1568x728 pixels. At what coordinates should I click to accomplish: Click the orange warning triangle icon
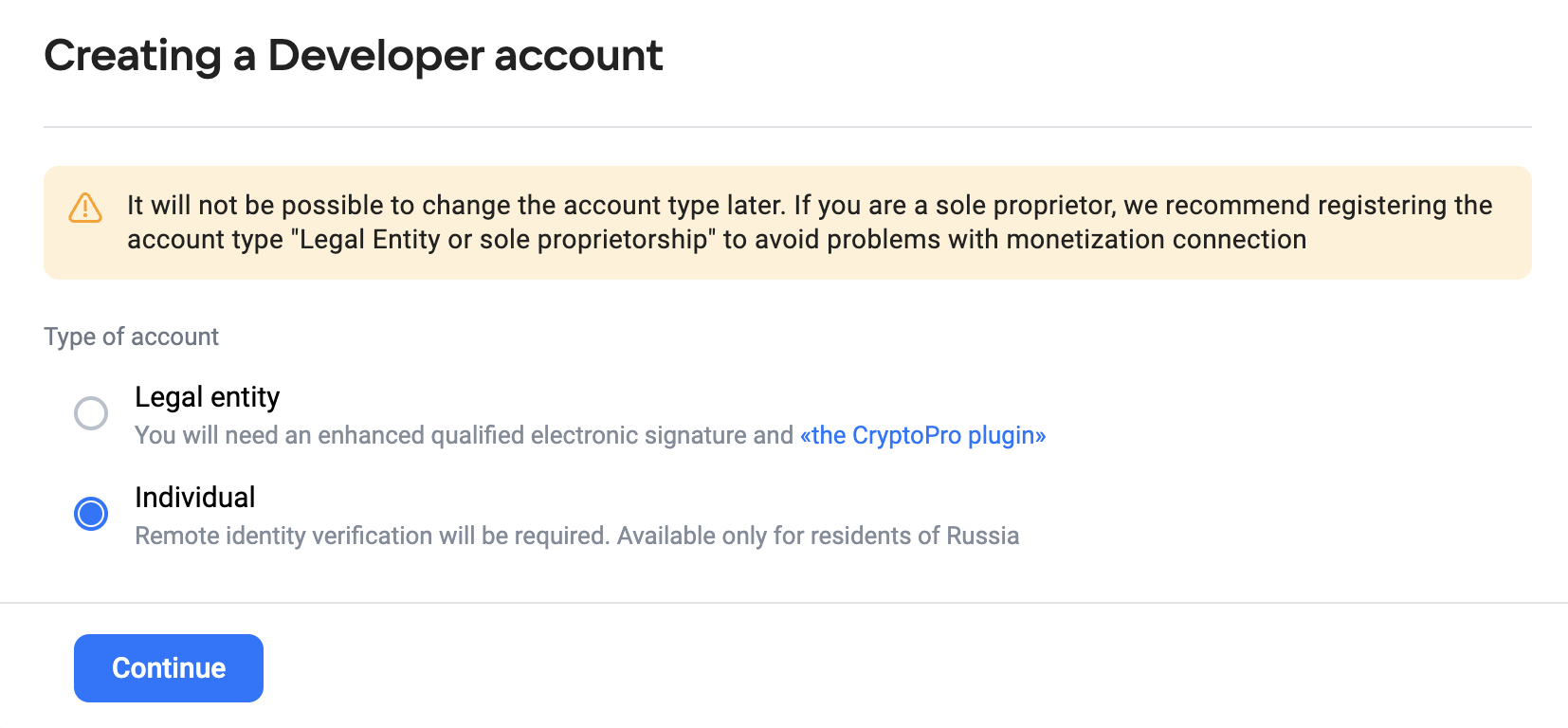(85, 208)
